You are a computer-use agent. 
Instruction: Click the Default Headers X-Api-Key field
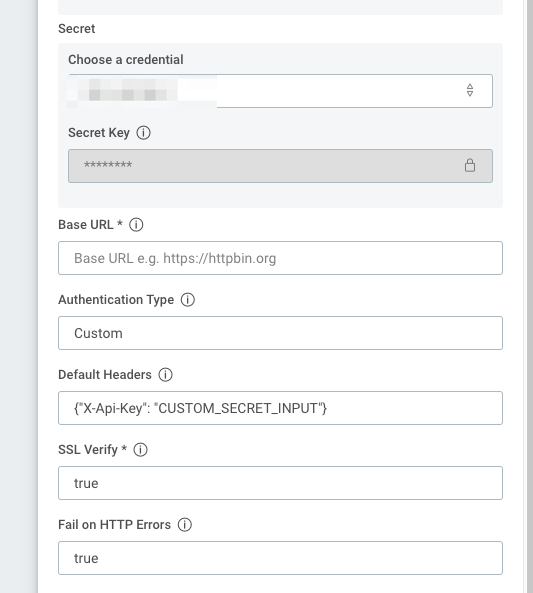(x=280, y=408)
